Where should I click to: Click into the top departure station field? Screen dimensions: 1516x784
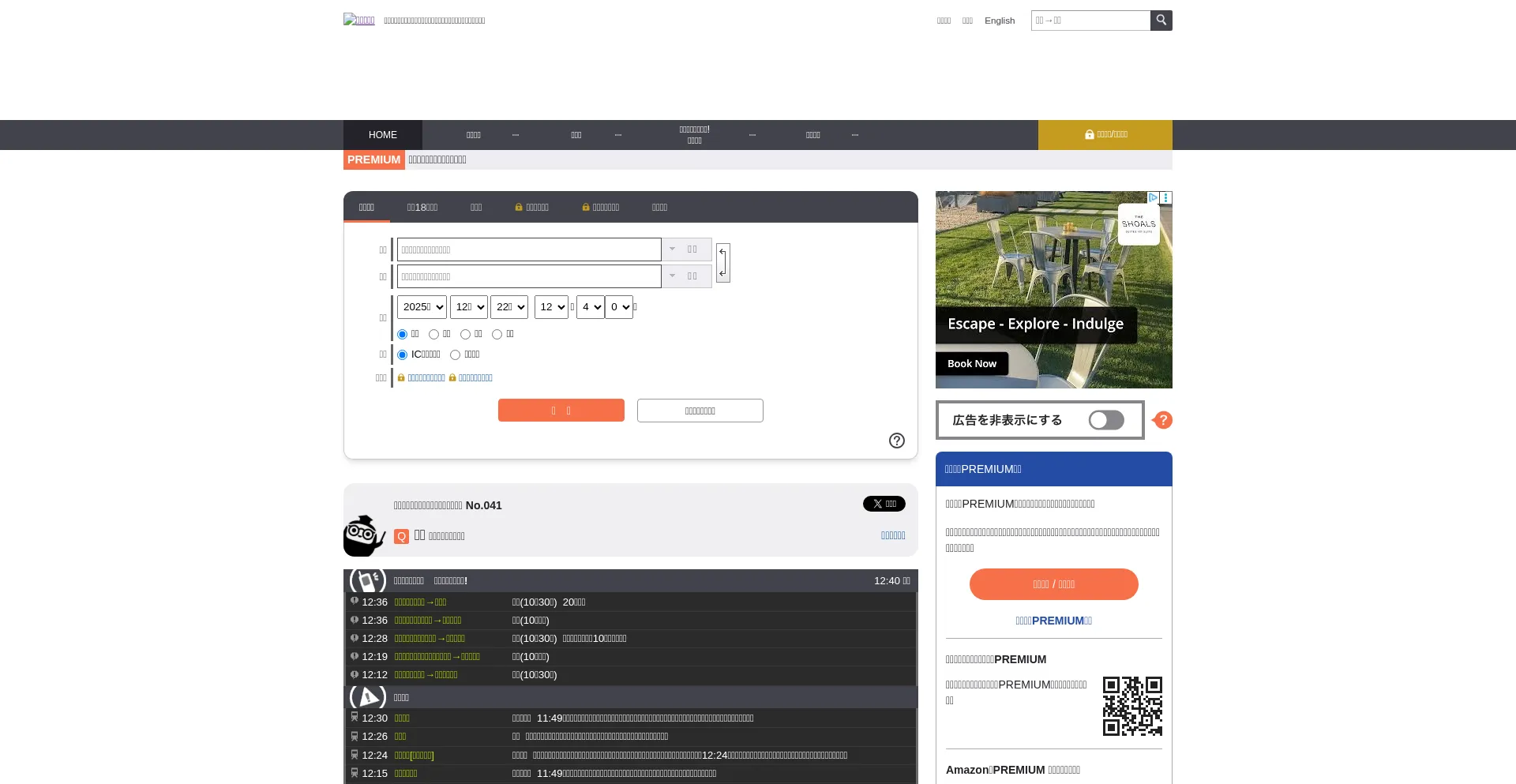pos(528,249)
